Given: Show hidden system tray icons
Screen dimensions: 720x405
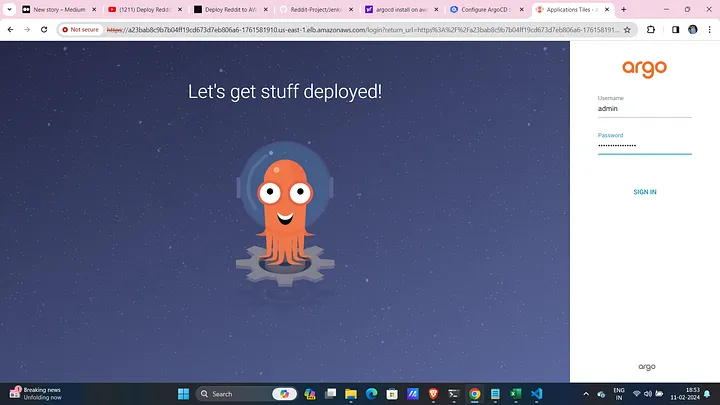Looking at the screenshot, I should click(x=586, y=394).
